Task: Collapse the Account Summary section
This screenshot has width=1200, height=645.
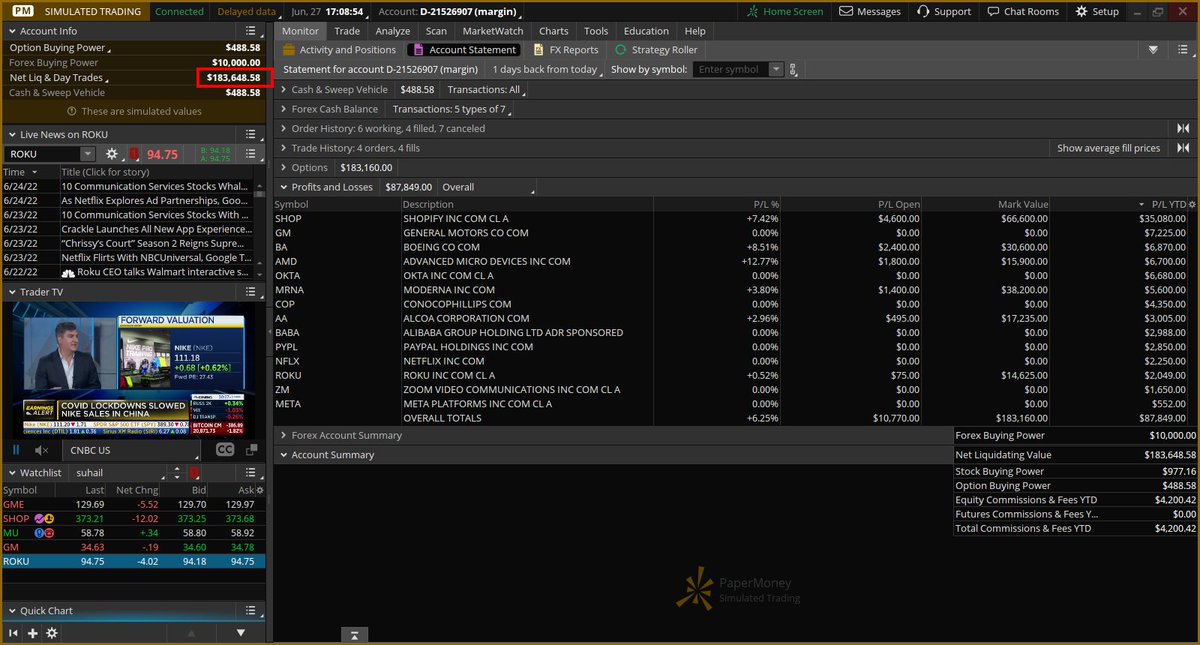Action: 284,455
